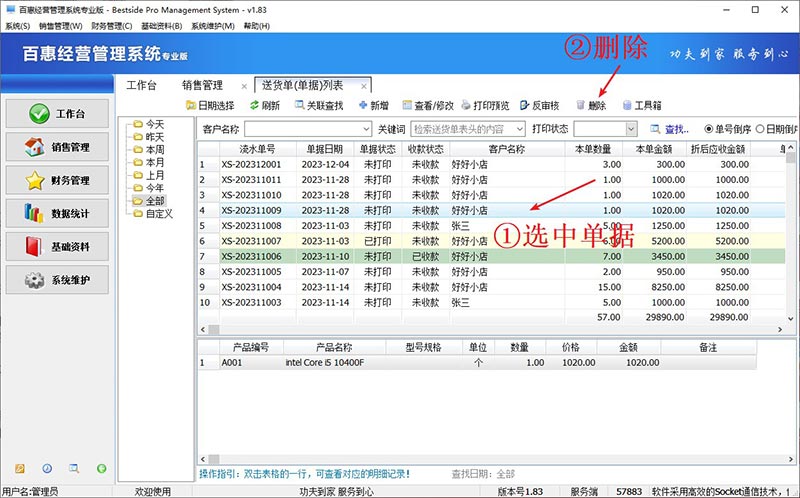This screenshot has height=498, width=800.
Task: Select the 单号倒序 radio button
Action: [708, 129]
